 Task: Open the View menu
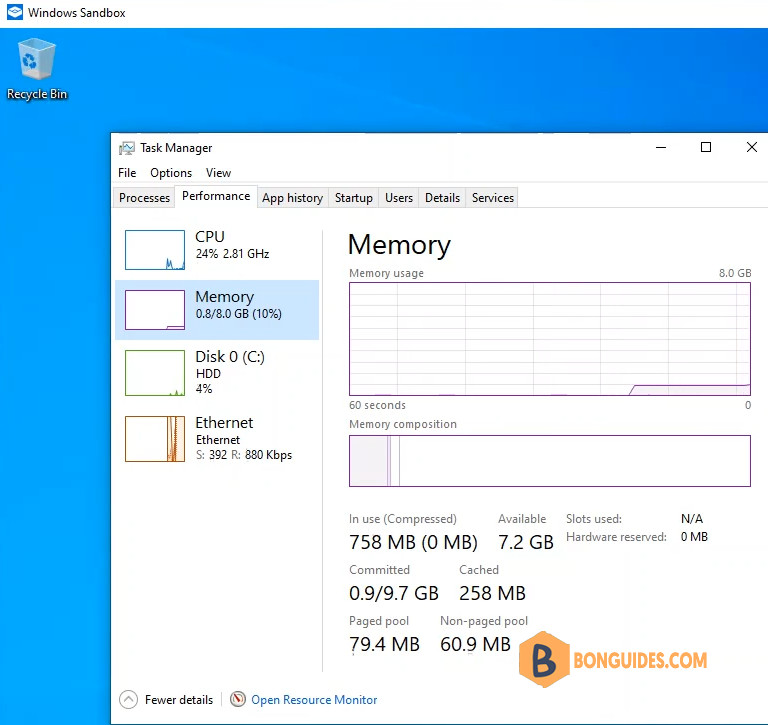(x=218, y=173)
